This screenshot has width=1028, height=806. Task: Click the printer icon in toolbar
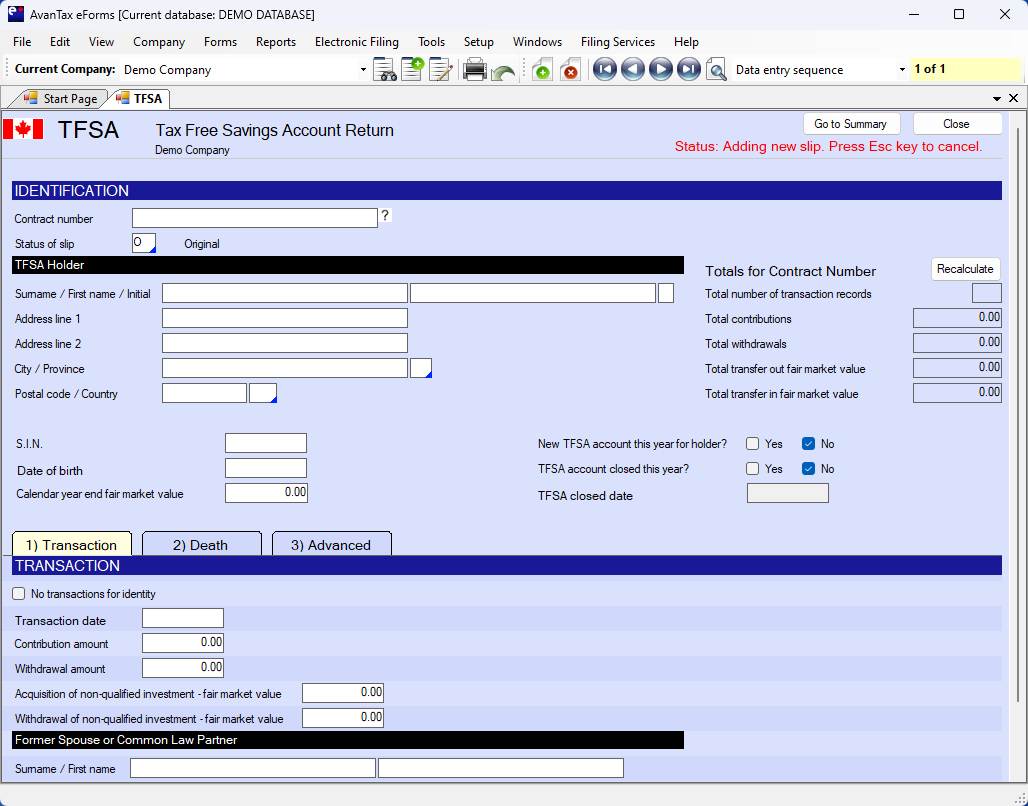(x=475, y=70)
